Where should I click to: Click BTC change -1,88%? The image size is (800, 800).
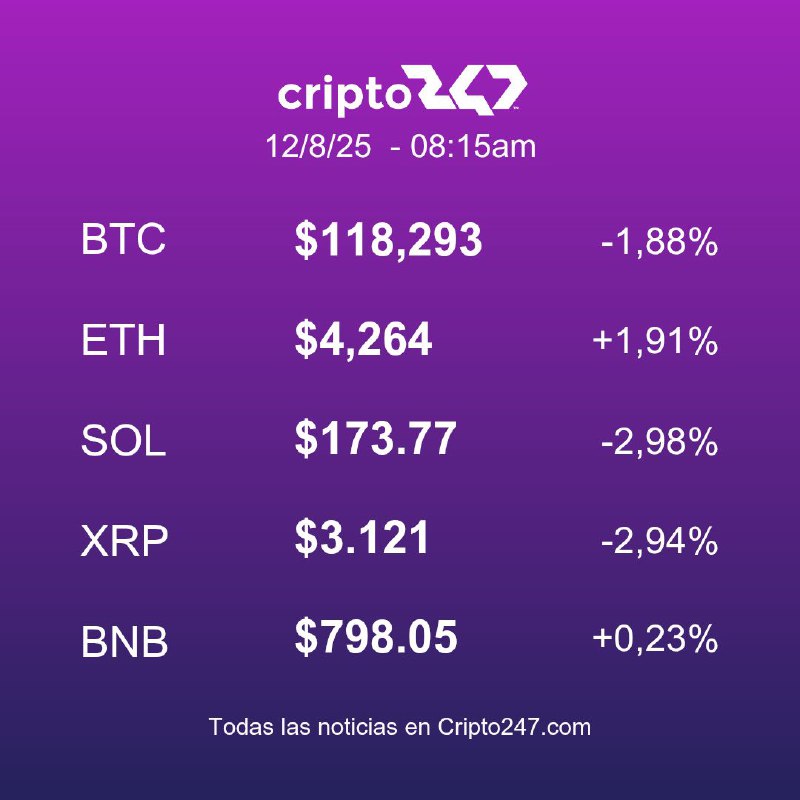pyautogui.click(x=660, y=242)
